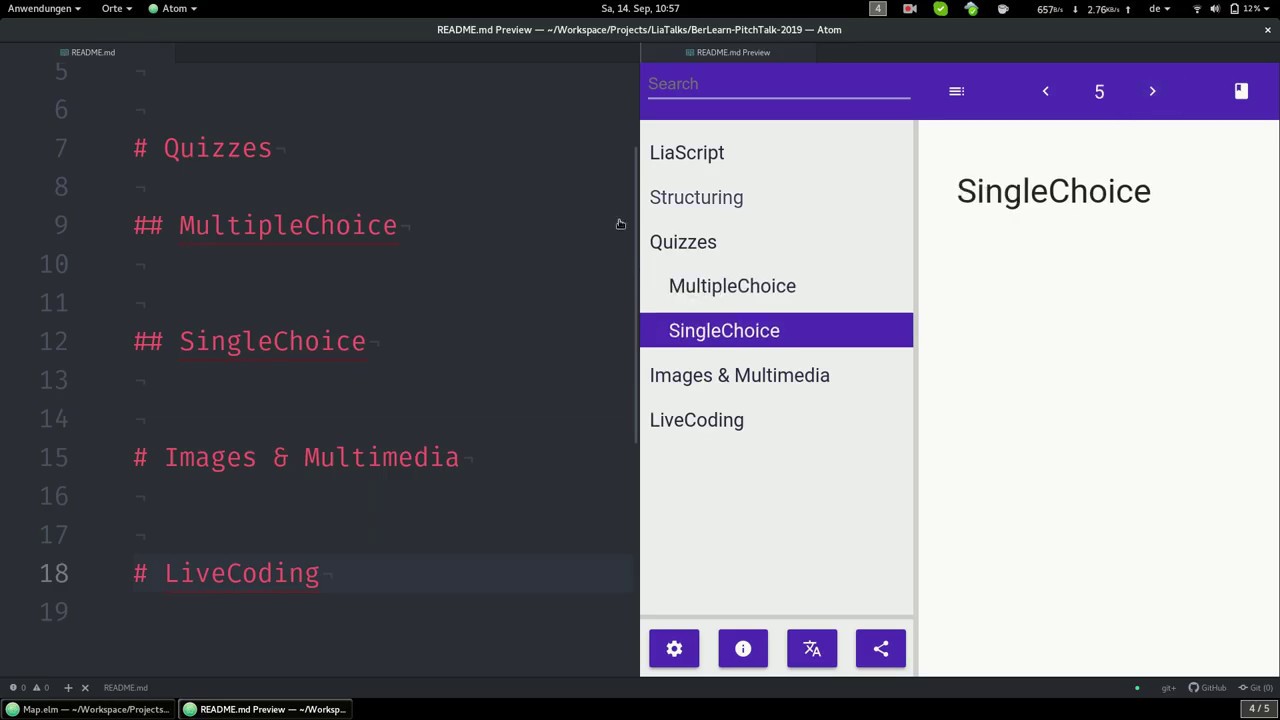Image resolution: width=1280 pixels, height=720 pixels.
Task: Select README.md Preview window in taskbar
Action: (x=265, y=709)
